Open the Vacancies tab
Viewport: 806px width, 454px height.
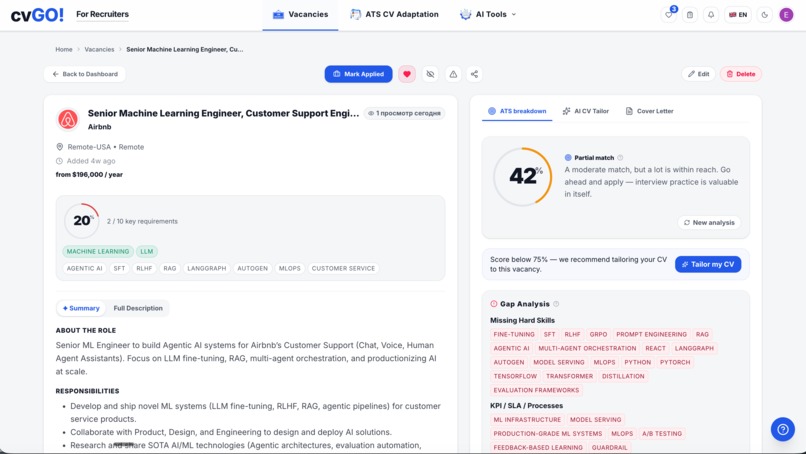tap(300, 14)
